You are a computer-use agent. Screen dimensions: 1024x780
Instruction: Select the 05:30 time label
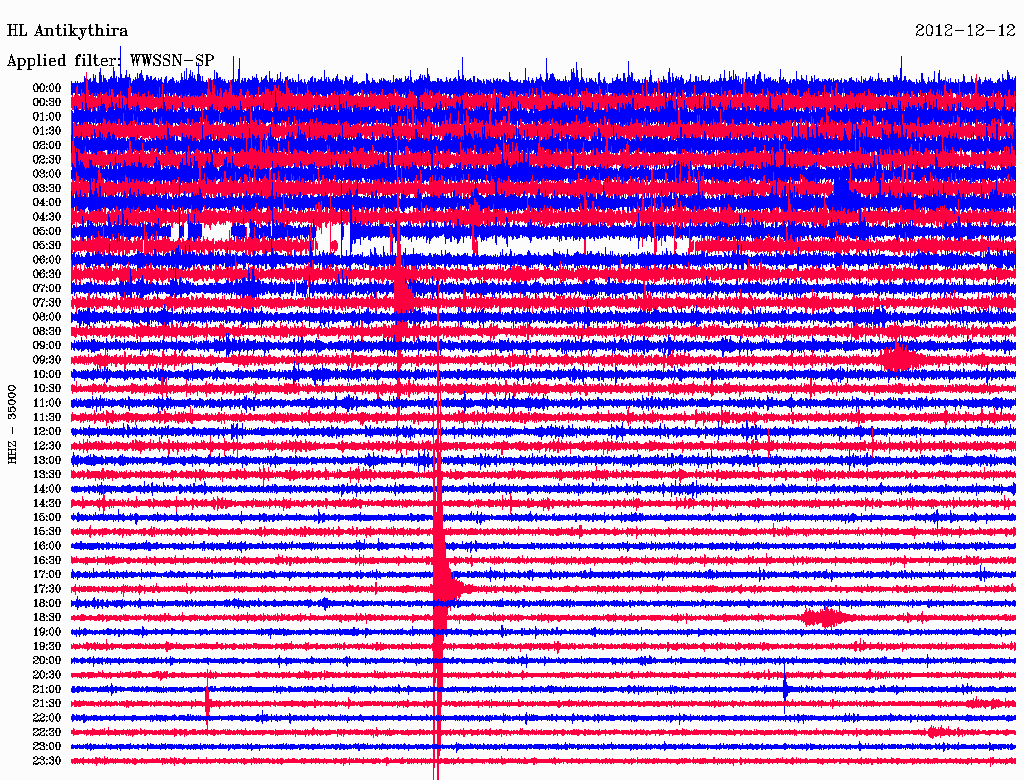point(47,246)
